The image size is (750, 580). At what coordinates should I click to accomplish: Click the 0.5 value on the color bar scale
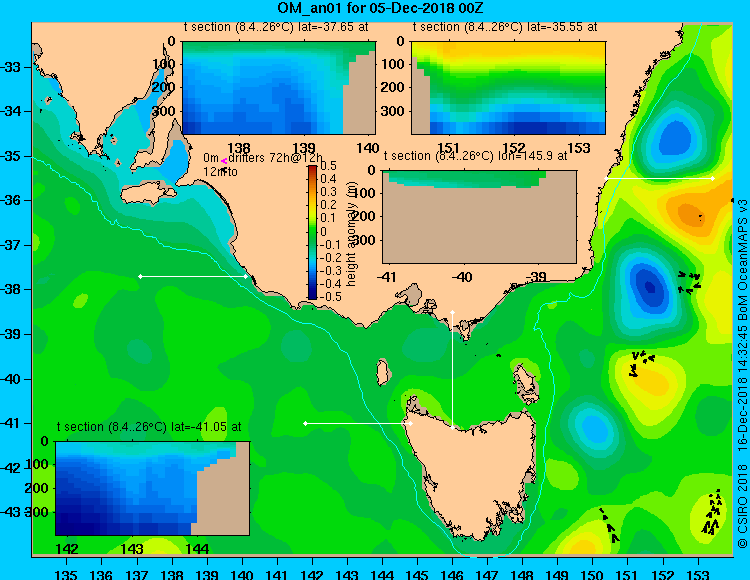coord(328,166)
